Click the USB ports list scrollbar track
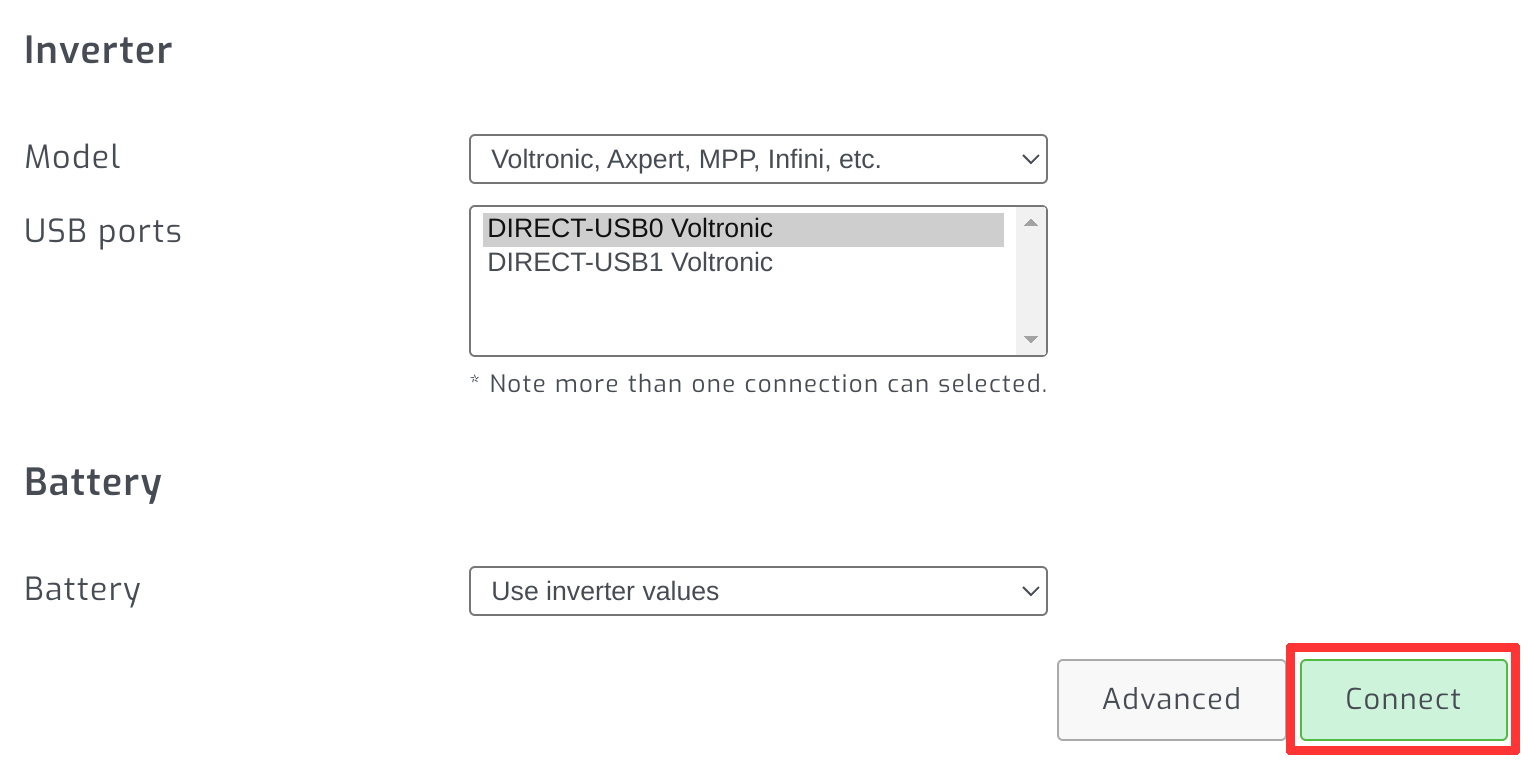The height and width of the screenshot is (764, 1528). point(1031,281)
